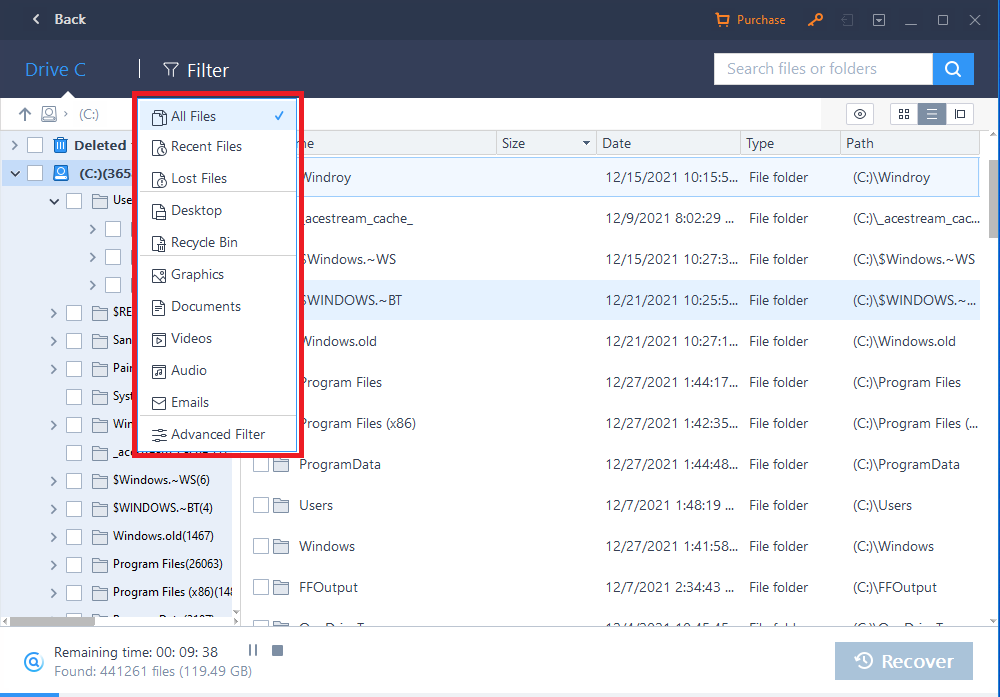This screenshot has width=1000, height=697.
Task: Switch to preview pane view
Action: click(x=960, y=114)
